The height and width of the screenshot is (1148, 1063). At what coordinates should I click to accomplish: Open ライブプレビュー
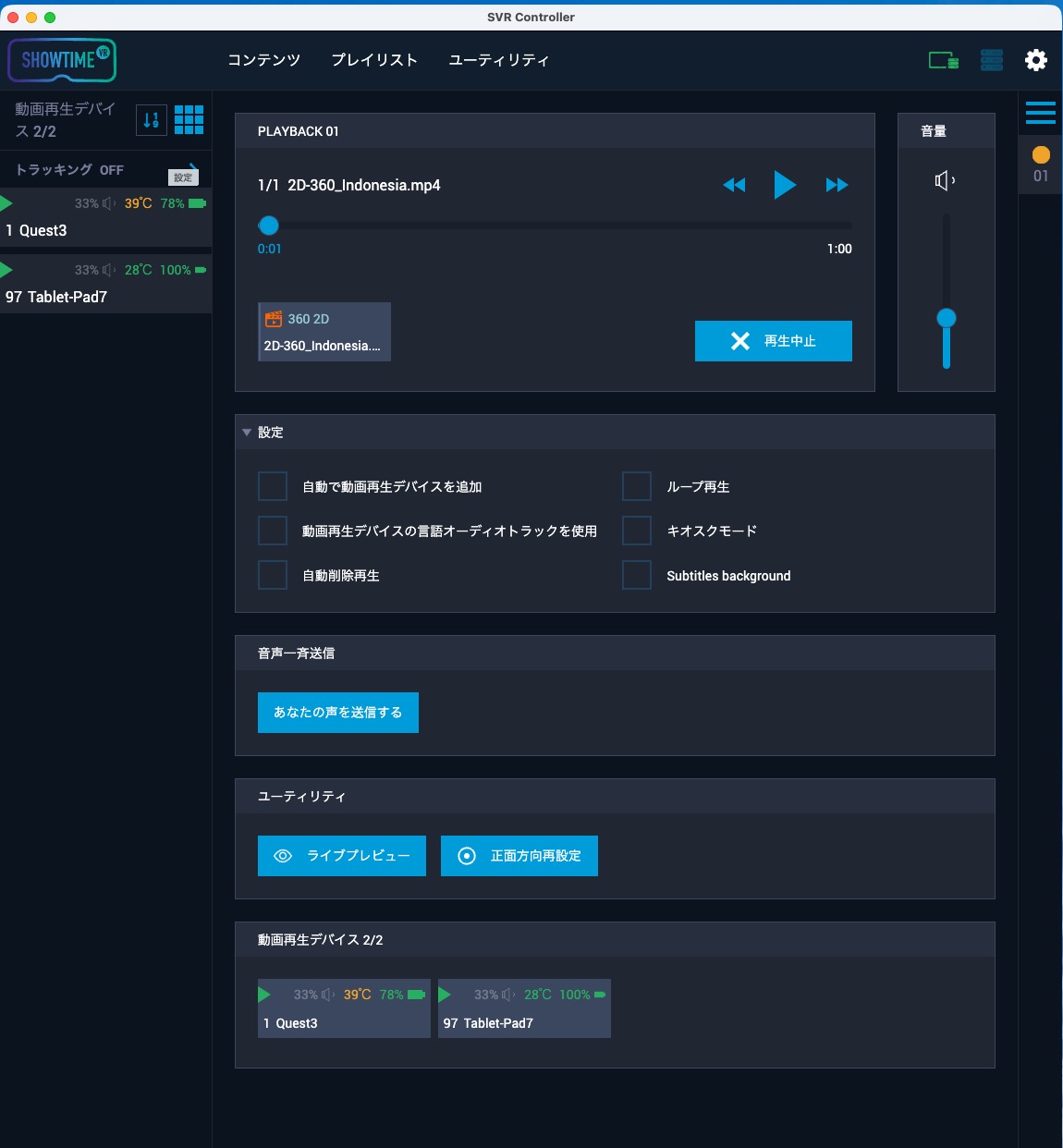click(342, 856)
